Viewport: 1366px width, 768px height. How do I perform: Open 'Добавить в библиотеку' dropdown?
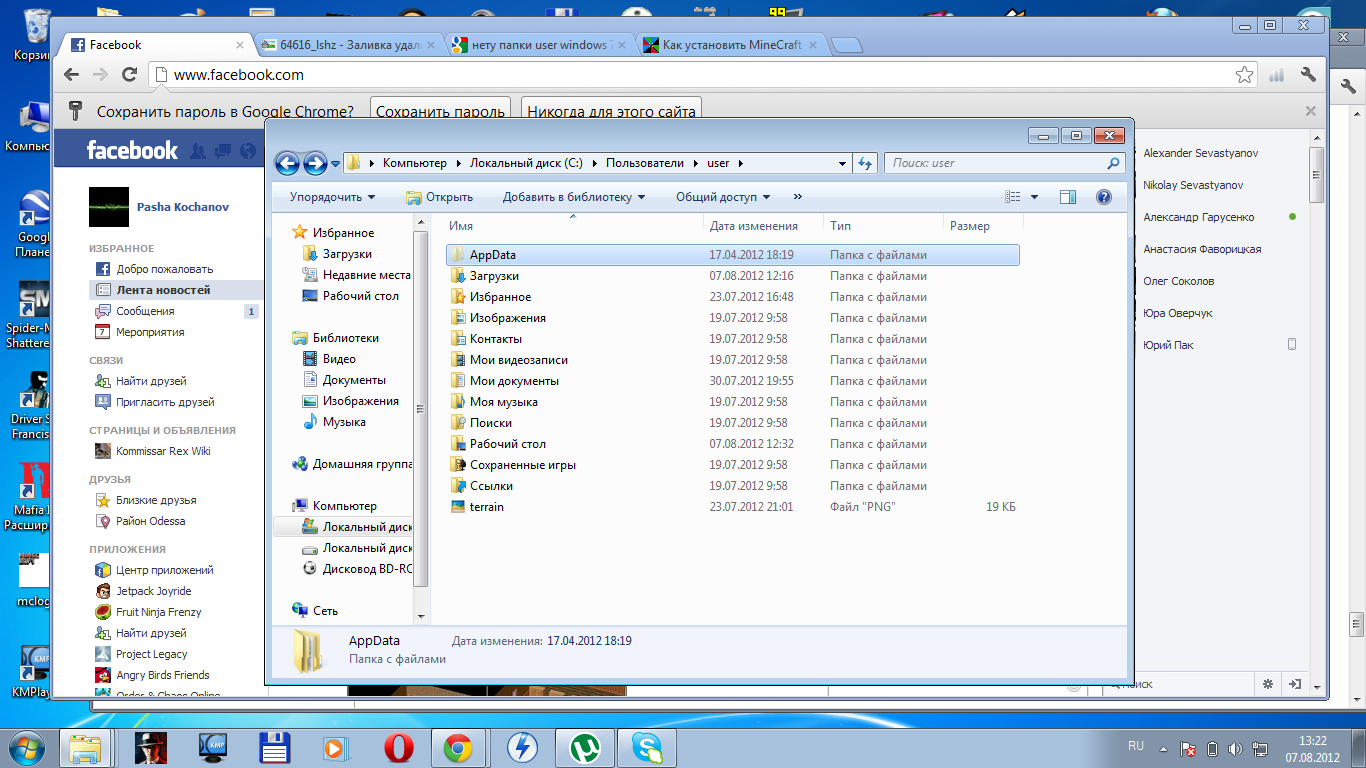pyautogui.click(x=574, y=197)
